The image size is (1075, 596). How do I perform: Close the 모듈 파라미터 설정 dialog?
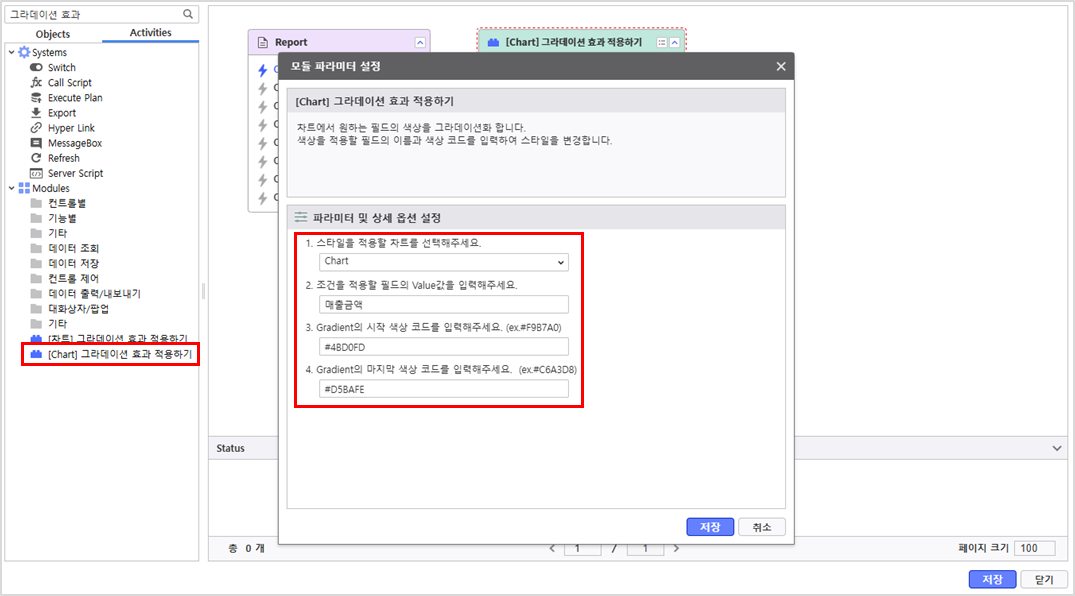[781, 67]
